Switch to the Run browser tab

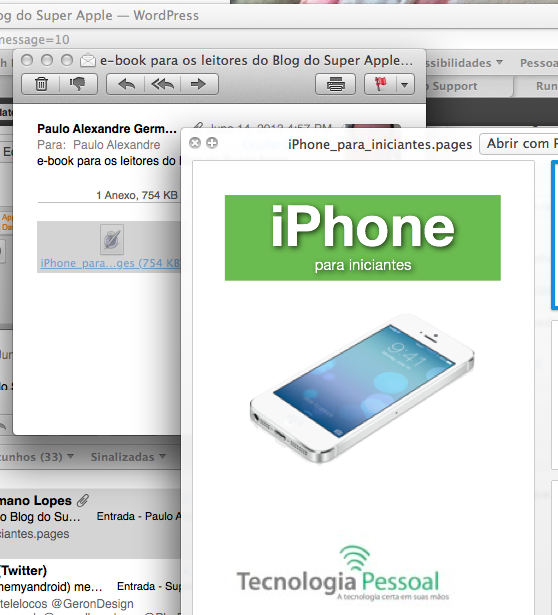[x=547, y=86]
